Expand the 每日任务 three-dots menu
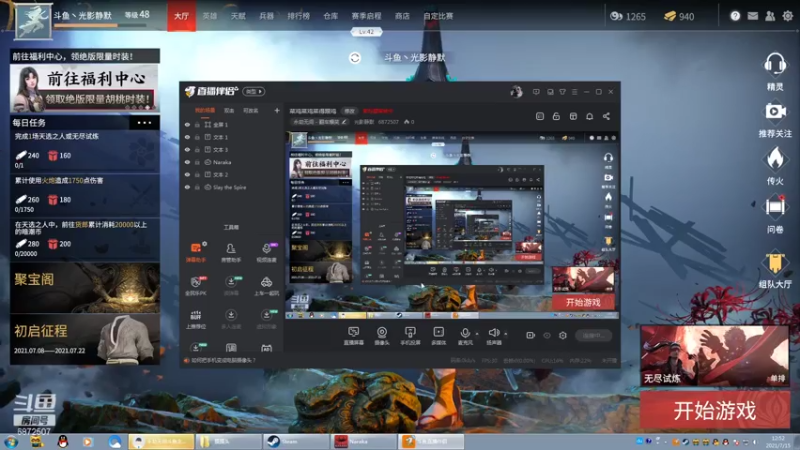800x450 pixels. pos(144,122)
